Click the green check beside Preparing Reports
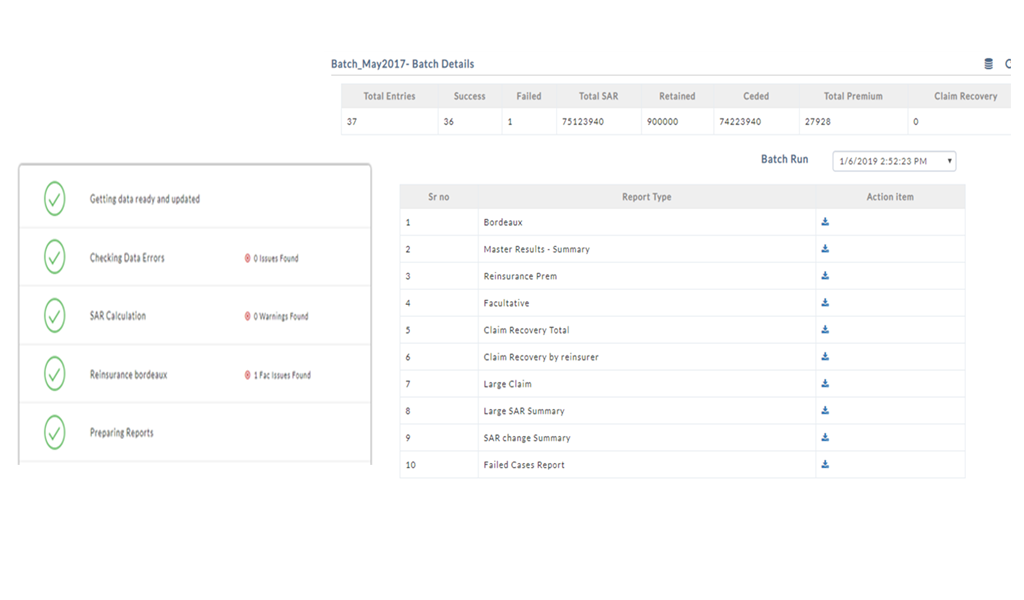 click(55, 433)
